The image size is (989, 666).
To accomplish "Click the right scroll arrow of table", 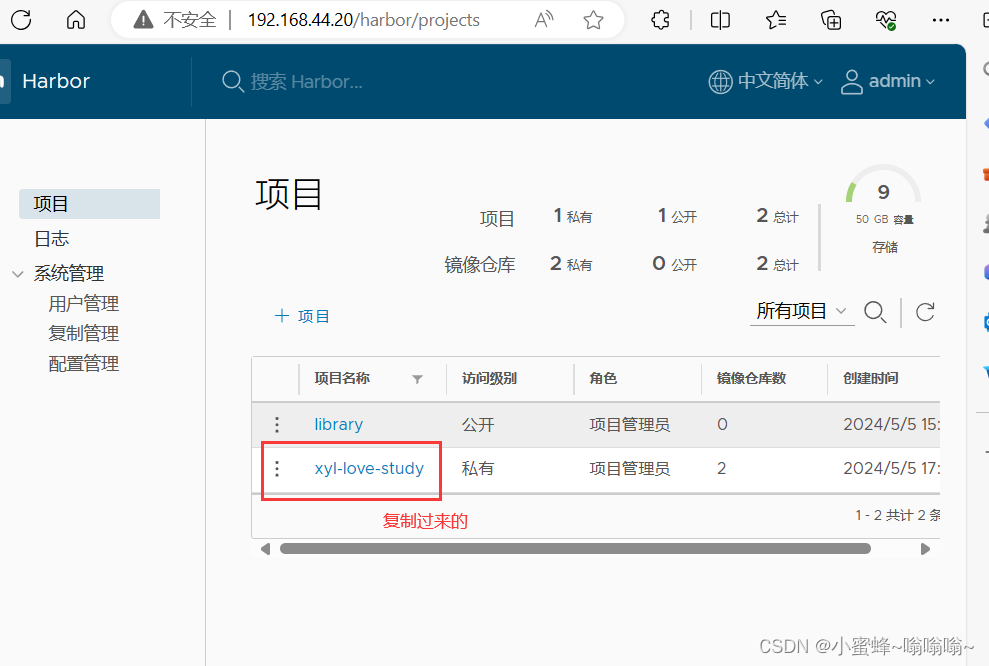I will click(x=925, y=549).
